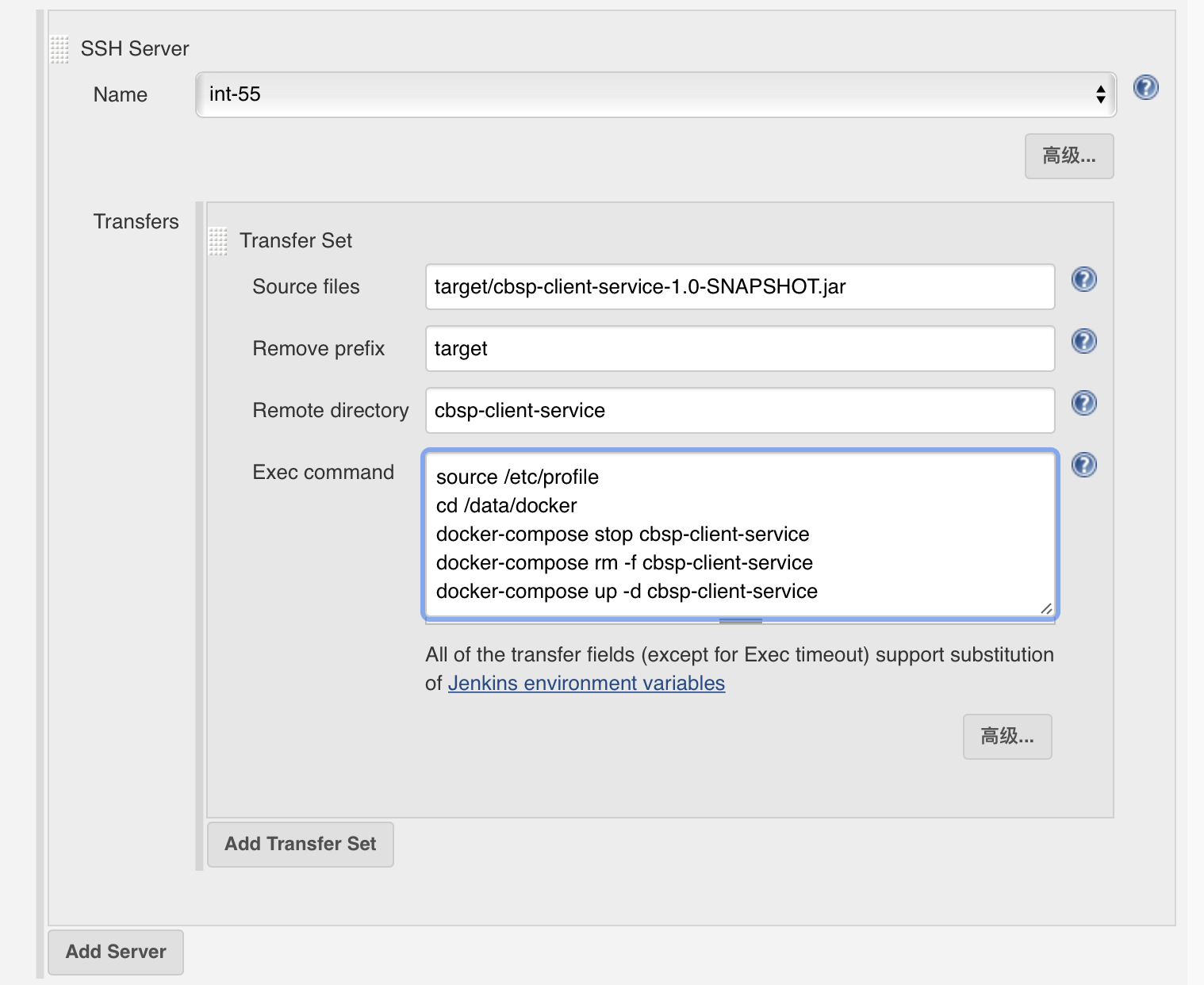Screen dimensions: 1204x985
Task: Click the 'cd /data/docker' line
Action: (x=506, y=506)
